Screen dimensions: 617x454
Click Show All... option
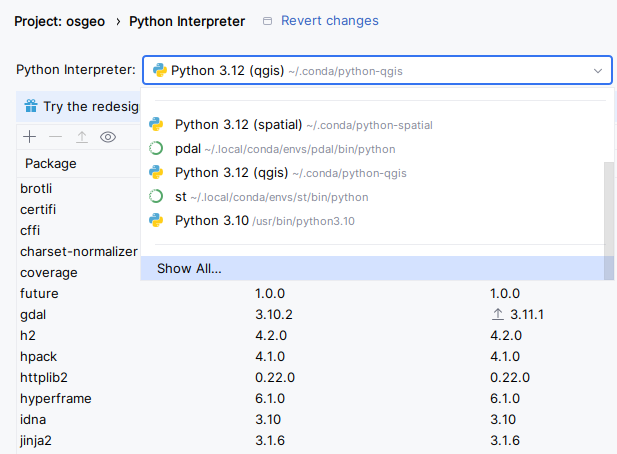(x=189, y=269)
